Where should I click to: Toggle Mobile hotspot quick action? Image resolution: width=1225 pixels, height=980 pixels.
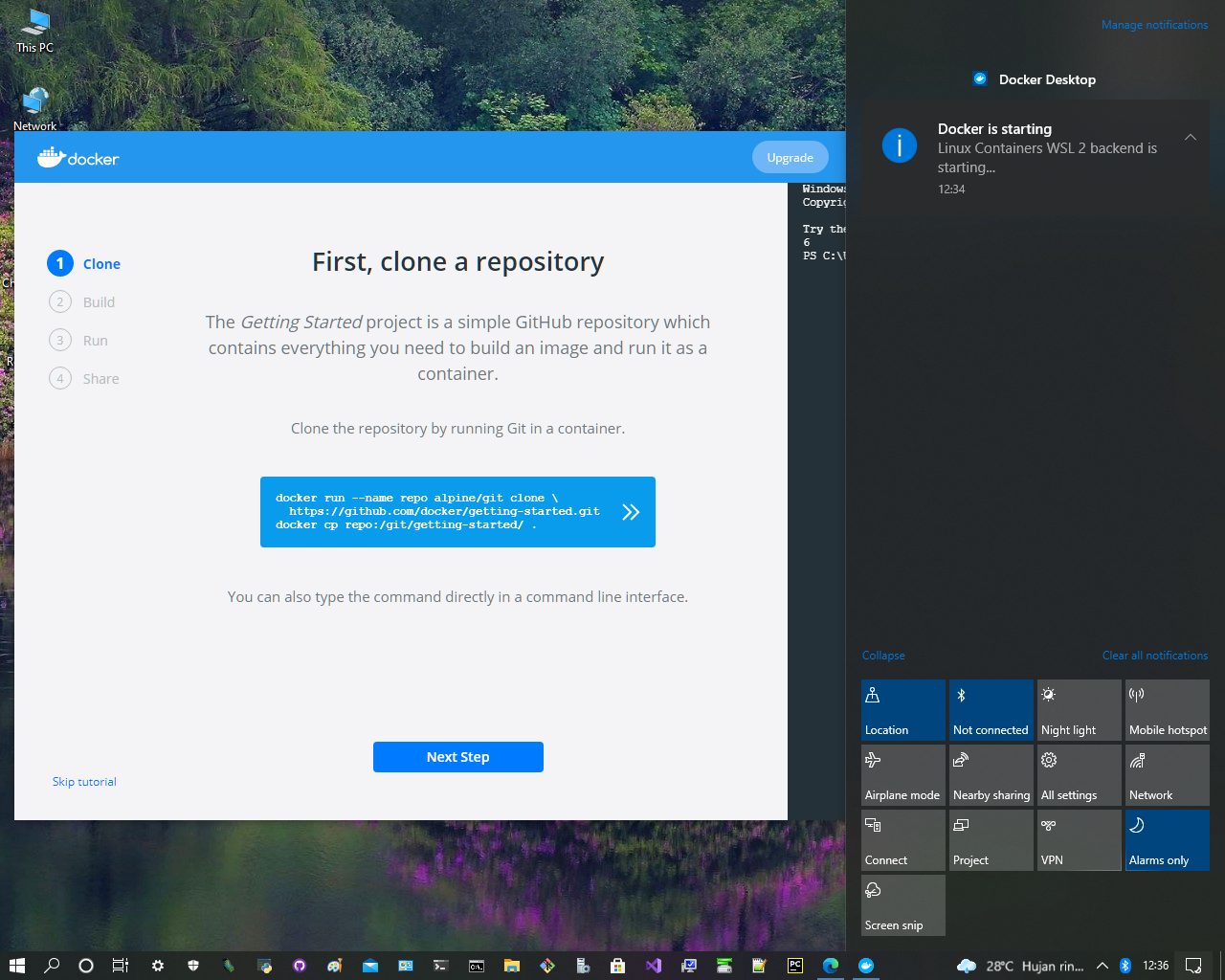tap(1168, 709)
